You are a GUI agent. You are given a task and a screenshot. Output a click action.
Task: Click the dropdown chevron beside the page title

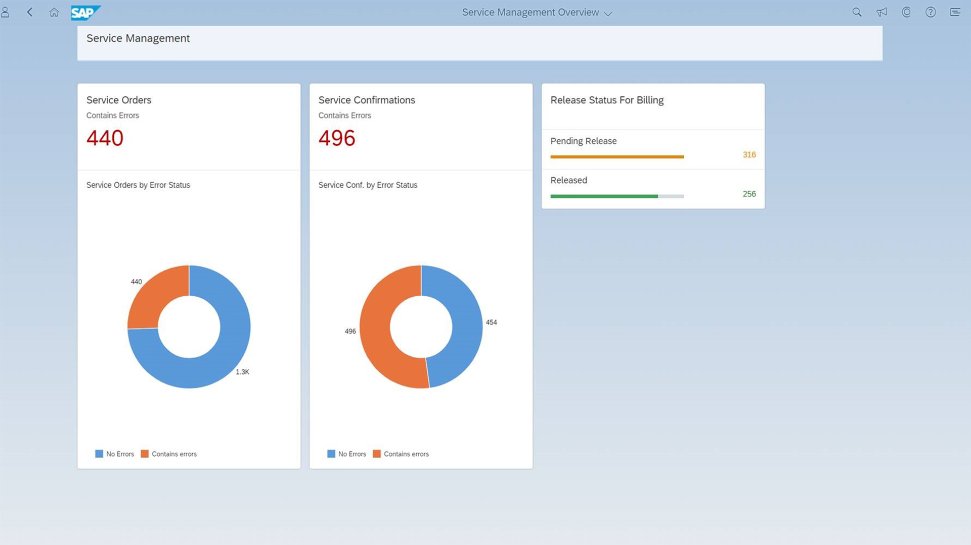click(x=608, y=13)
